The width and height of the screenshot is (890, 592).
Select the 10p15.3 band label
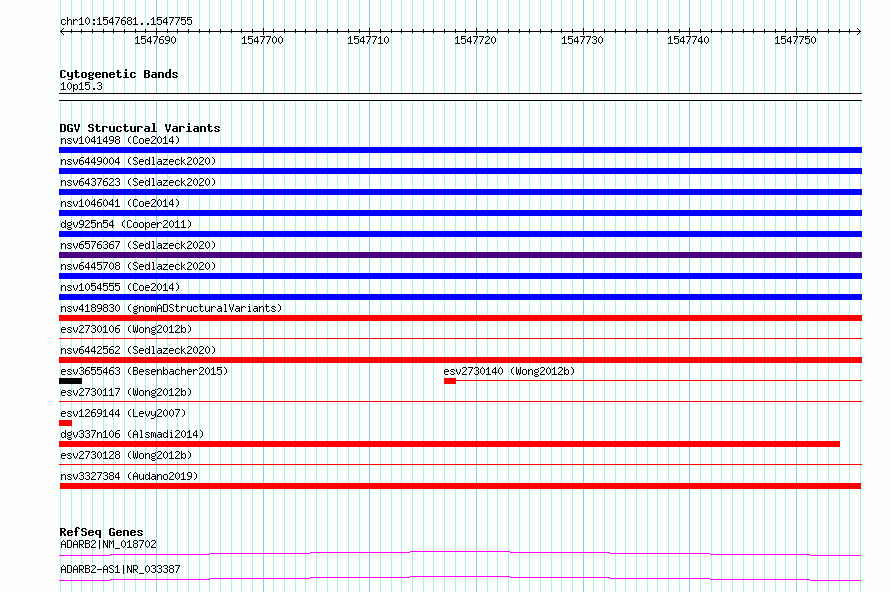[81, 86]
